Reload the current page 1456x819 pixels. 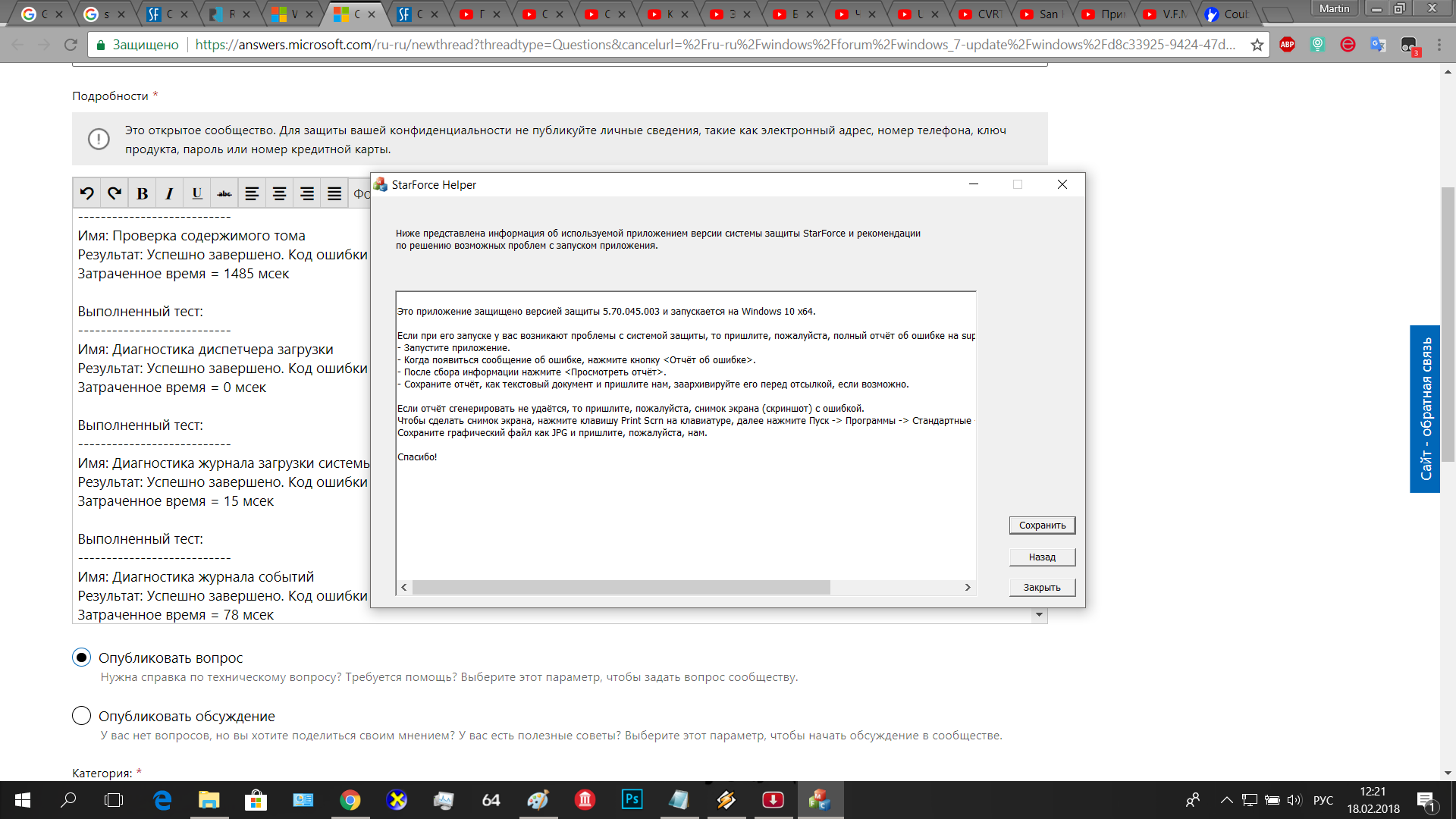[71, 45]
